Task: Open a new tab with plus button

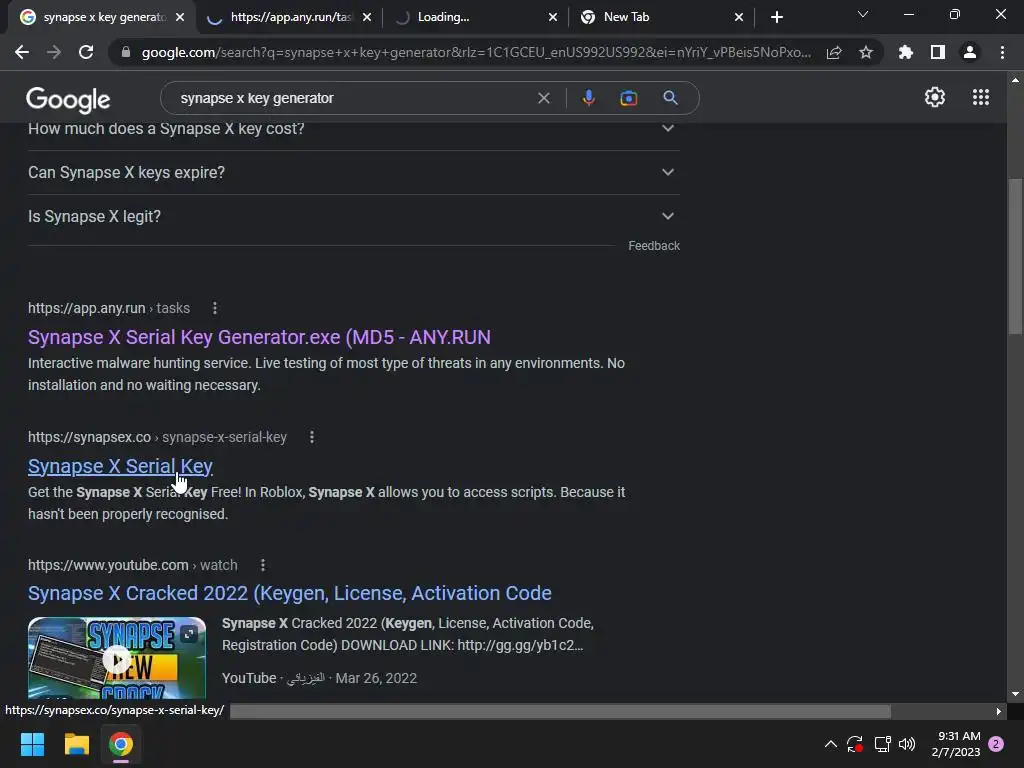Action: (776, 17)
